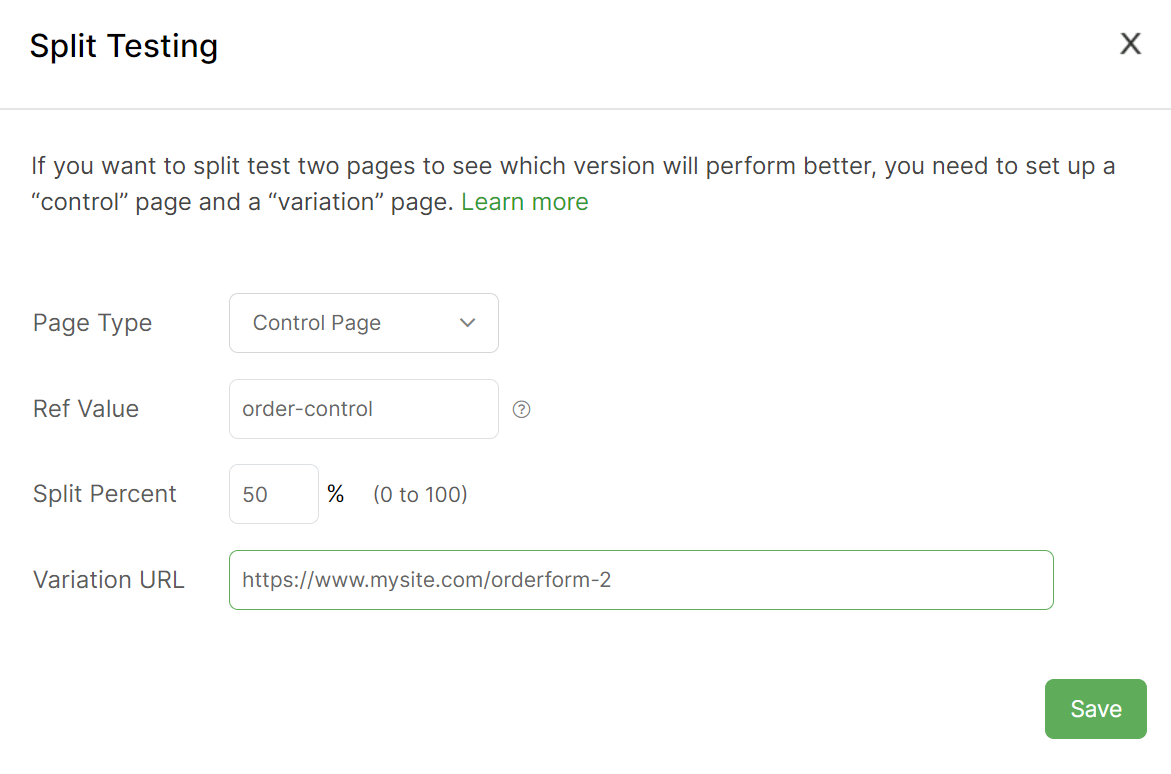
Task: Click the percent sign after Split Percent
Action: 336,494
